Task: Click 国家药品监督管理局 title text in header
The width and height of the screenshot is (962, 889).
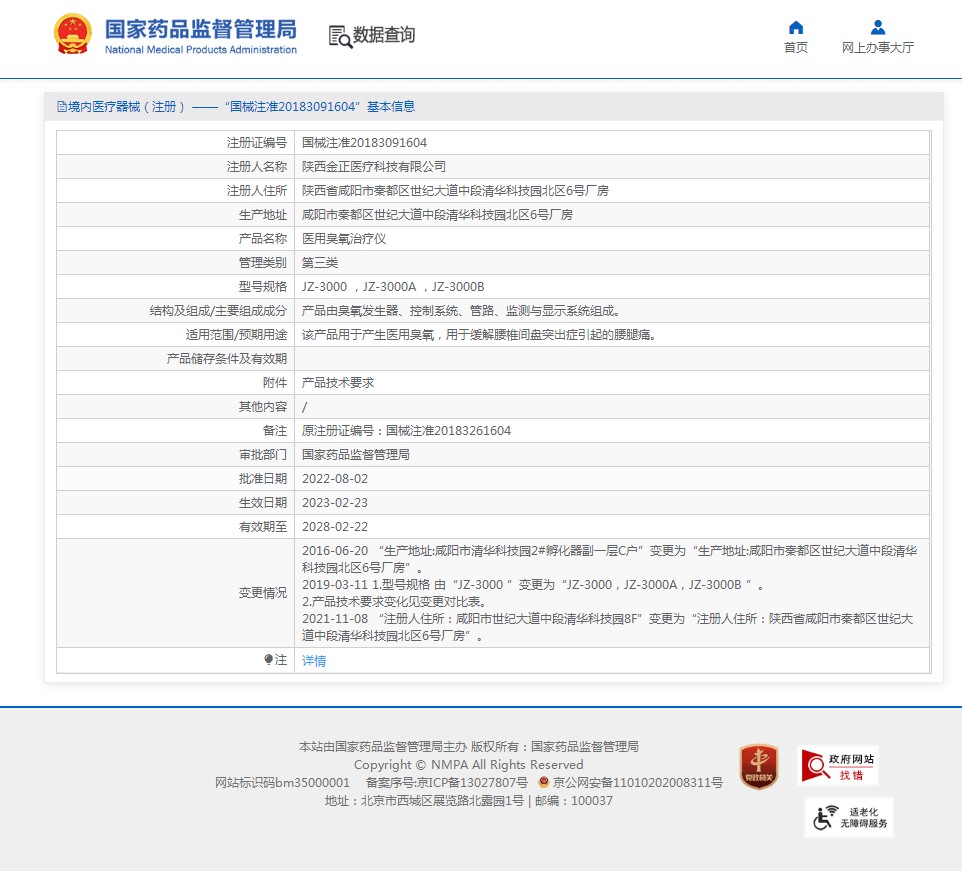Action: [x=201, y=29]
